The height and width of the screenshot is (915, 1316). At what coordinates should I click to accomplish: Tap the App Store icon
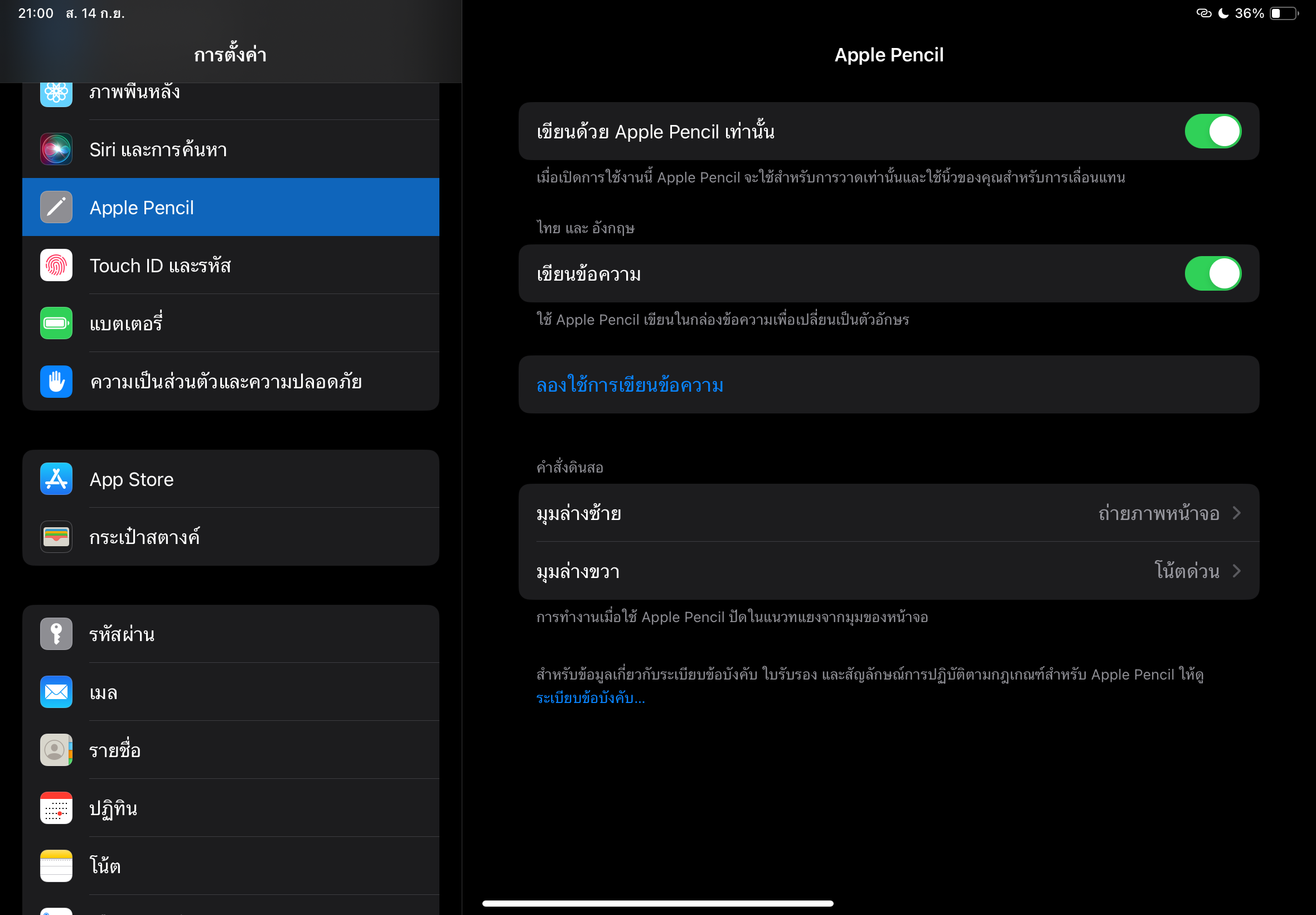coord(56,479)
